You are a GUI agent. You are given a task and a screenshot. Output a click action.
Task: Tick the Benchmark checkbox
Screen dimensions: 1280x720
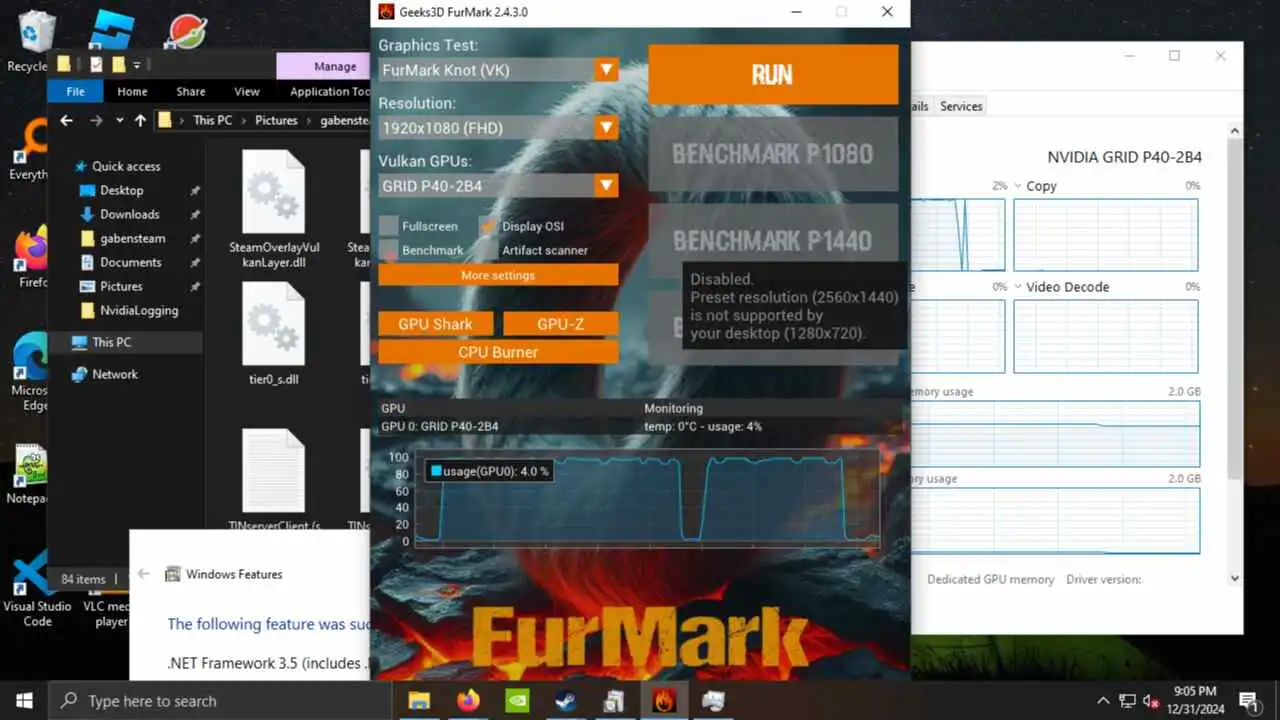point(388,250)
